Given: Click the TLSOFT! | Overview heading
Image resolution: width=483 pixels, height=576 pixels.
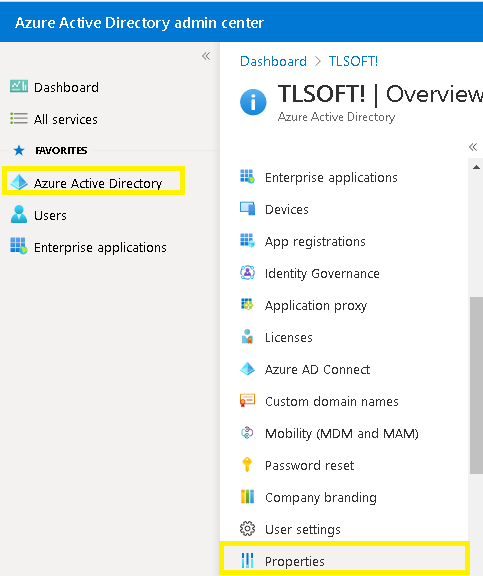Looking at the screenshot, I should coord(380,94).
